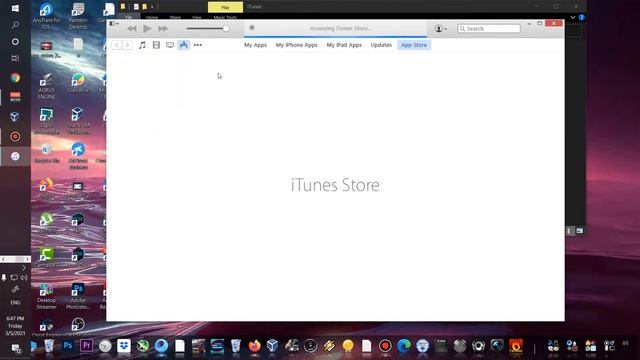Open Premiere Pro icon in the bottom dock

pos(86,346)
